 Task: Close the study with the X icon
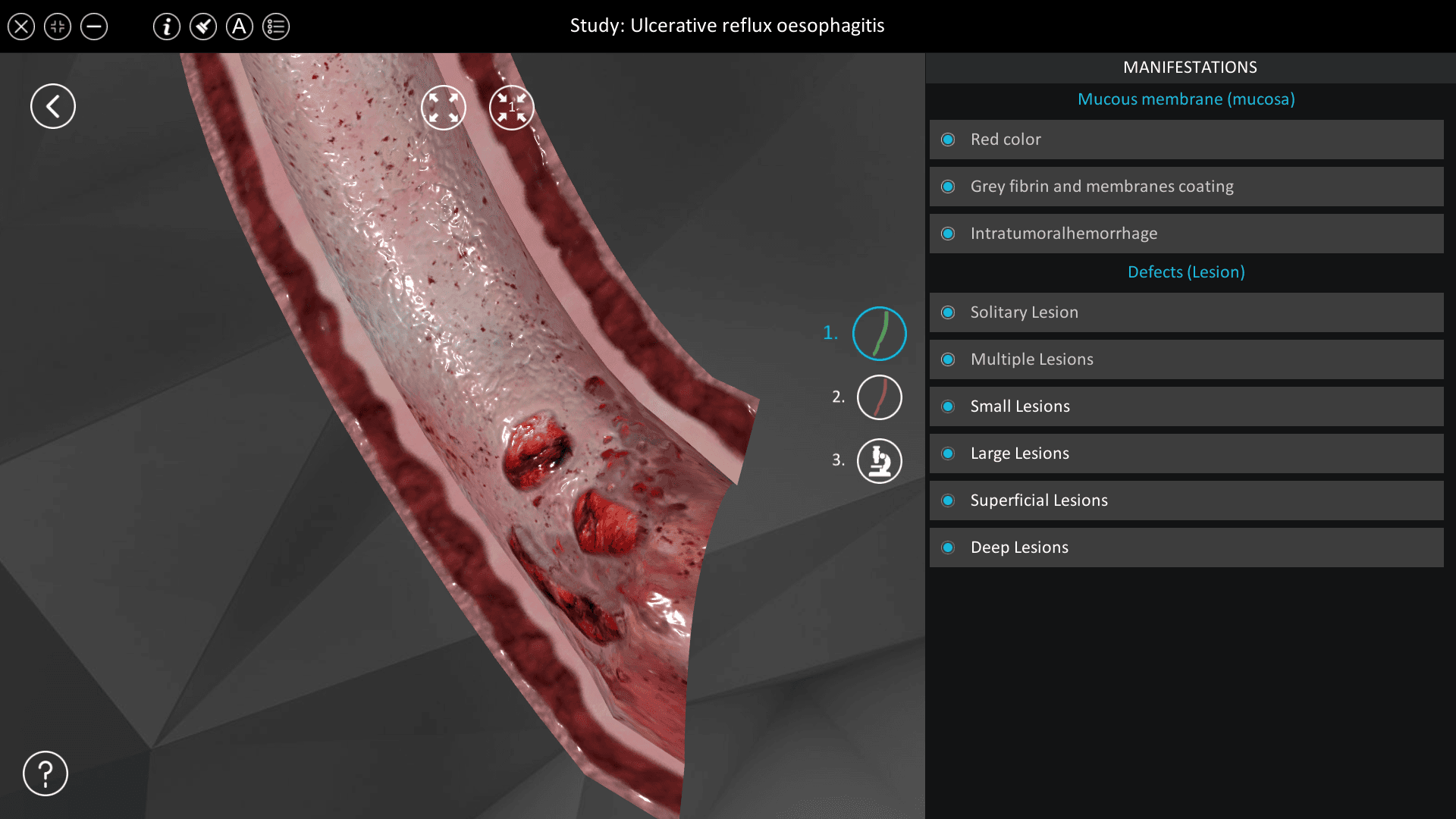pos(21,27)
